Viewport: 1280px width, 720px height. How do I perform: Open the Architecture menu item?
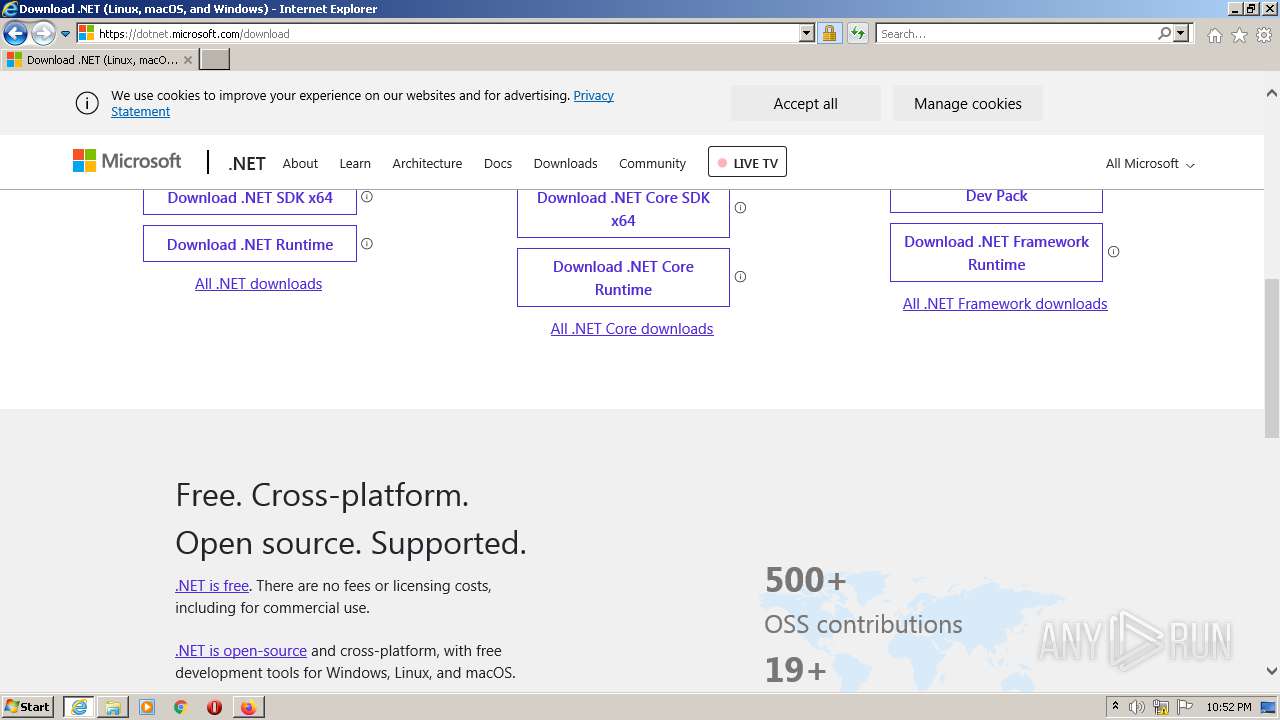pyautogui.click(x=427, y=163)
